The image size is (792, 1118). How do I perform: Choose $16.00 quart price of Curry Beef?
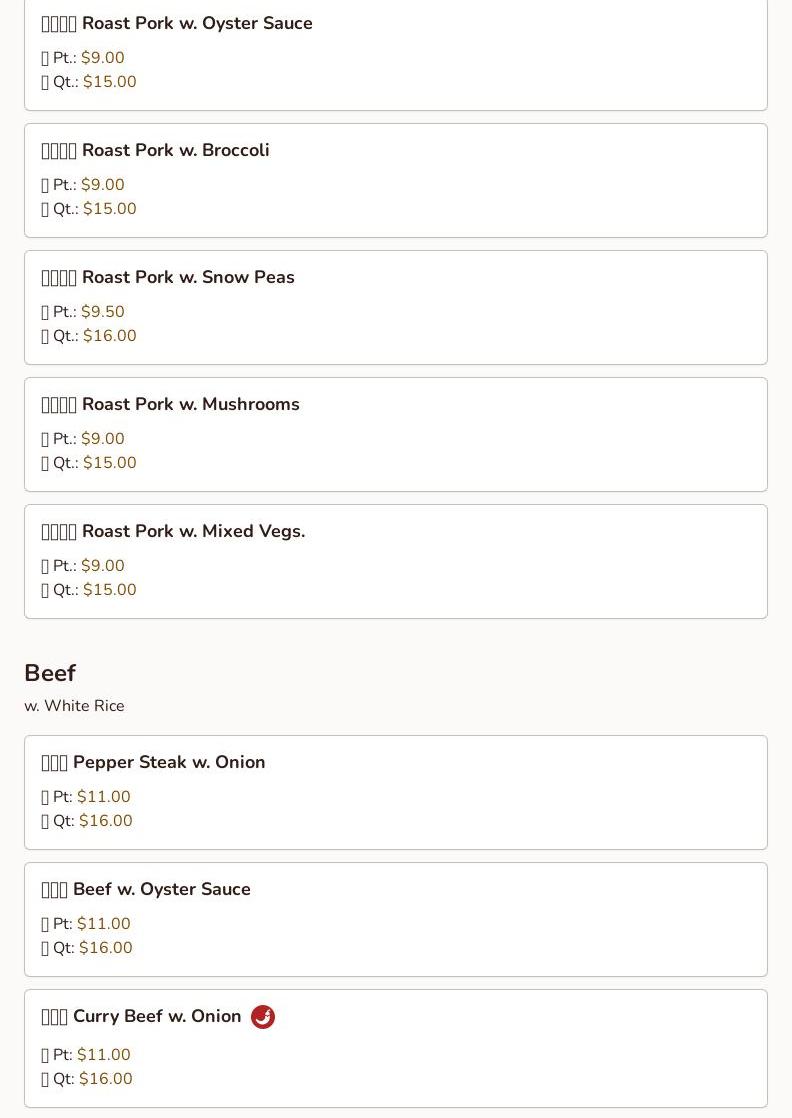[x=106, y=1079]
